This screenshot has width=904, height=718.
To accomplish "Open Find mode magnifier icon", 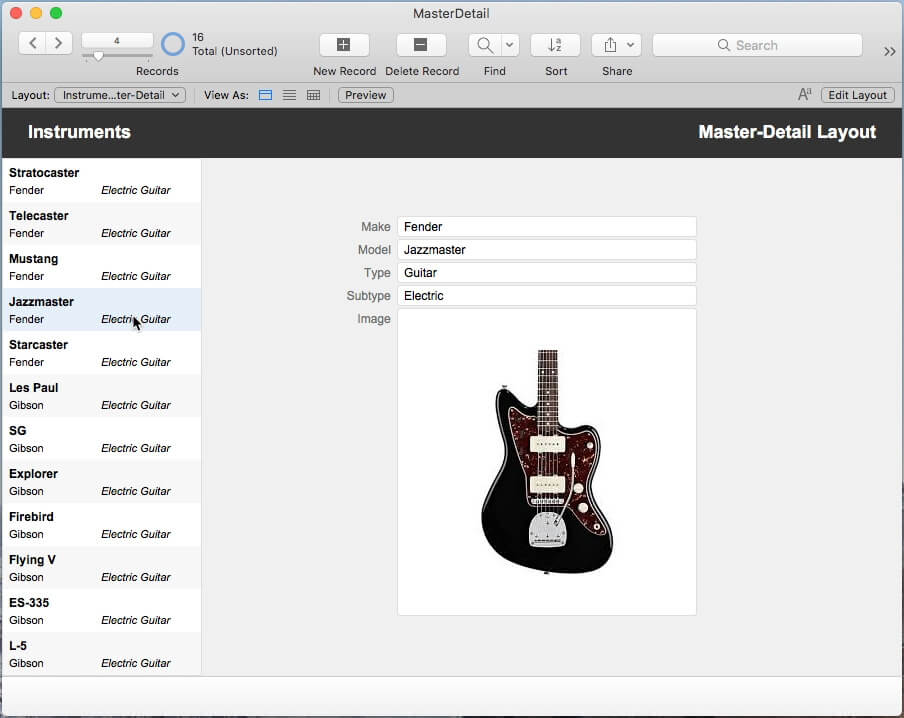I will (485, 44).
